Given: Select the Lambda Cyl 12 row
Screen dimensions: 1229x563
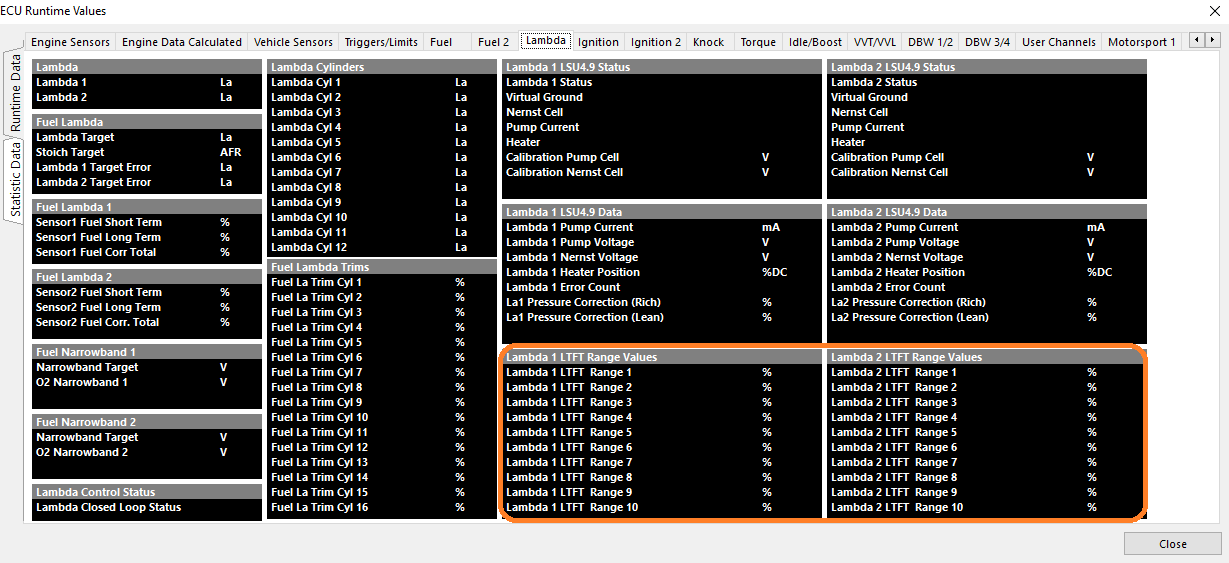Looking at the screenshot, I should pos(382,247).
